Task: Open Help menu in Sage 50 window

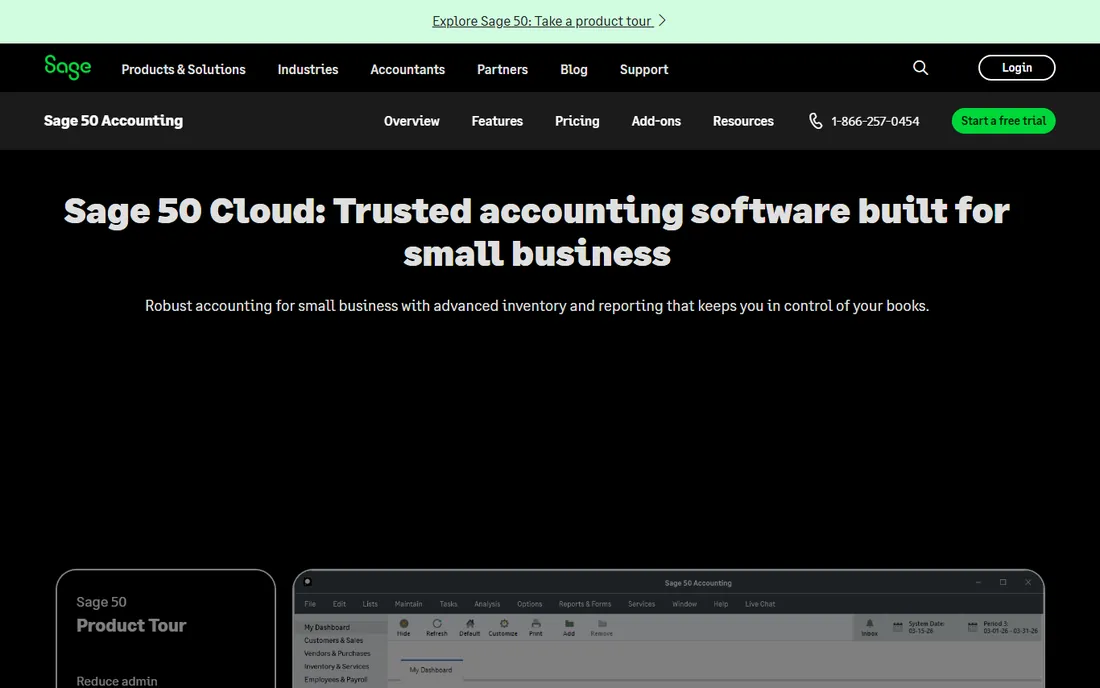Action: (720, 604)
